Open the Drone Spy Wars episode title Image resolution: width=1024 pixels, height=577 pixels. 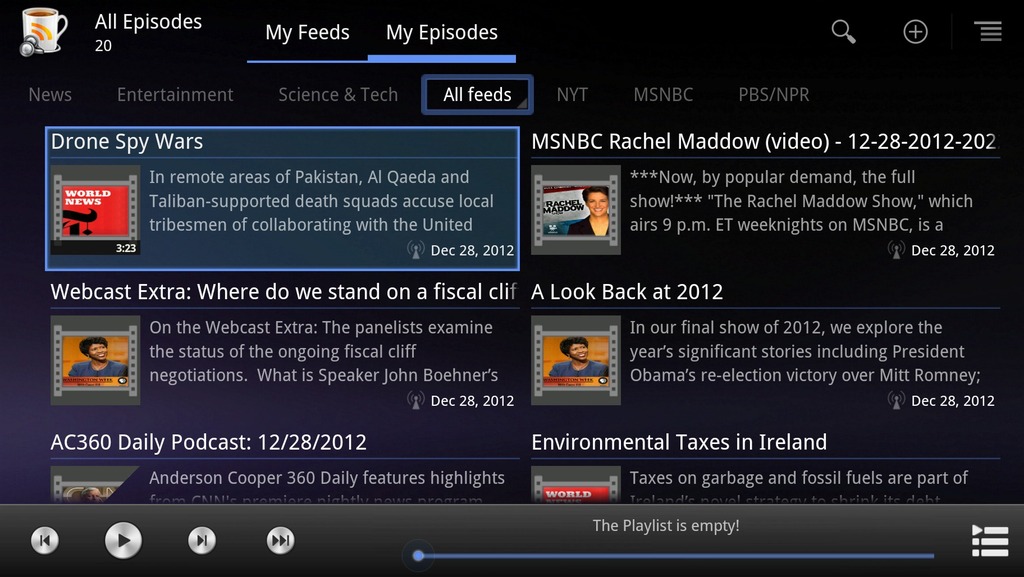(127, 142)
